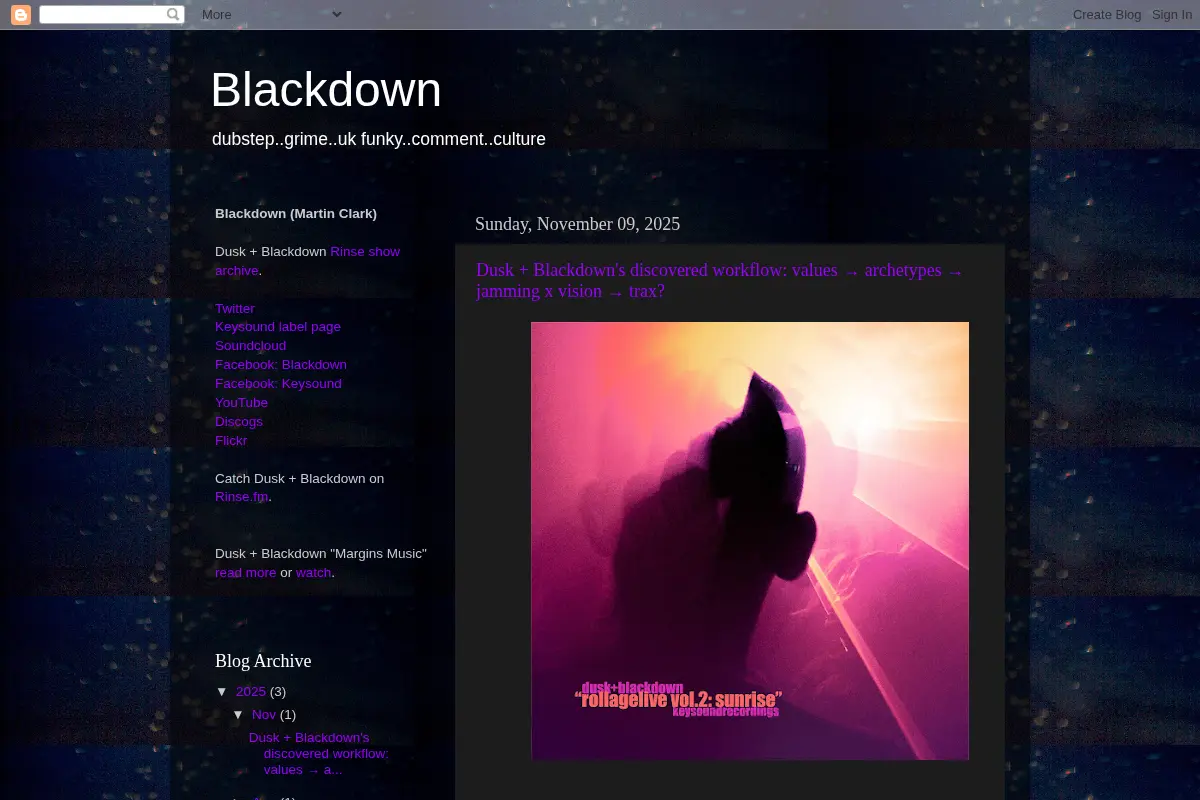
Task: Open the YouTube link
Action: click(x=241, y=403)
